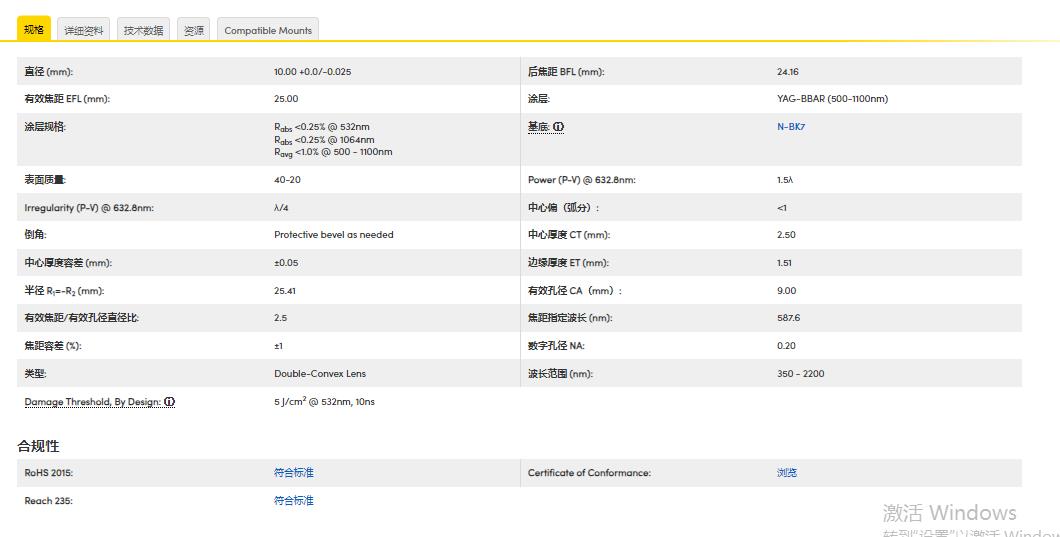Click the focal tolerance value ±1

(x=278, y=346)
